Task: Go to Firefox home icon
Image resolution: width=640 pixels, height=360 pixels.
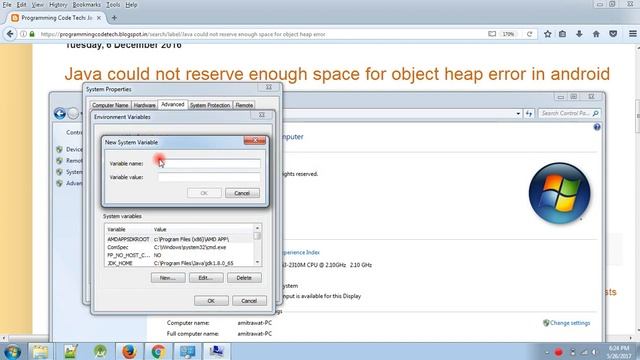Action: 596,34
